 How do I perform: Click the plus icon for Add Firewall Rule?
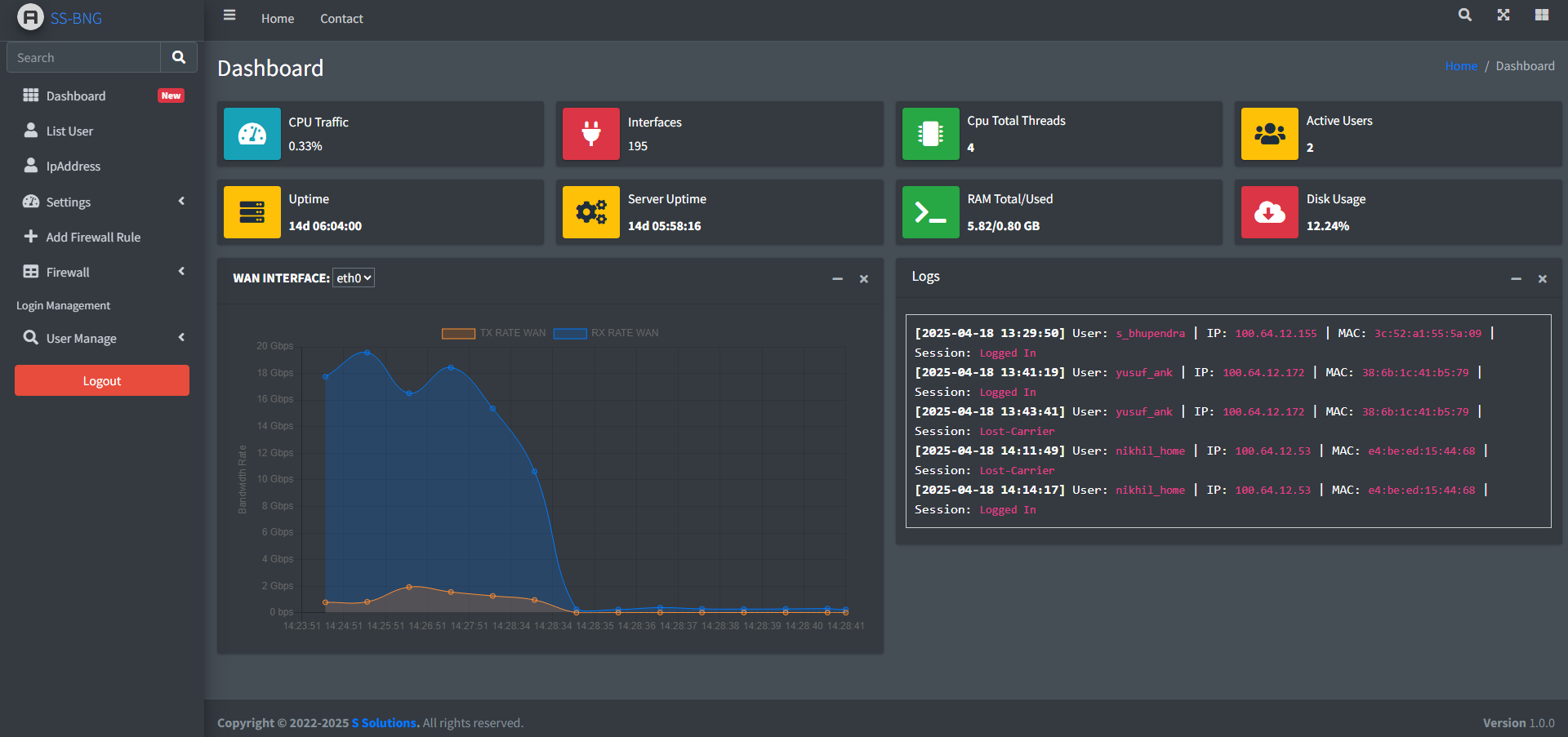pos(31,236)
